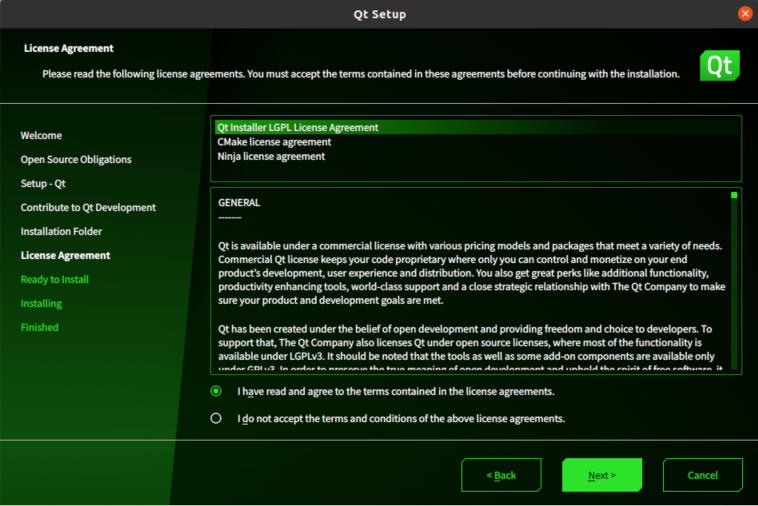Go to the next installer step
Image resolution: width=758 pixels, height=506 pixels.
(602, 475)
